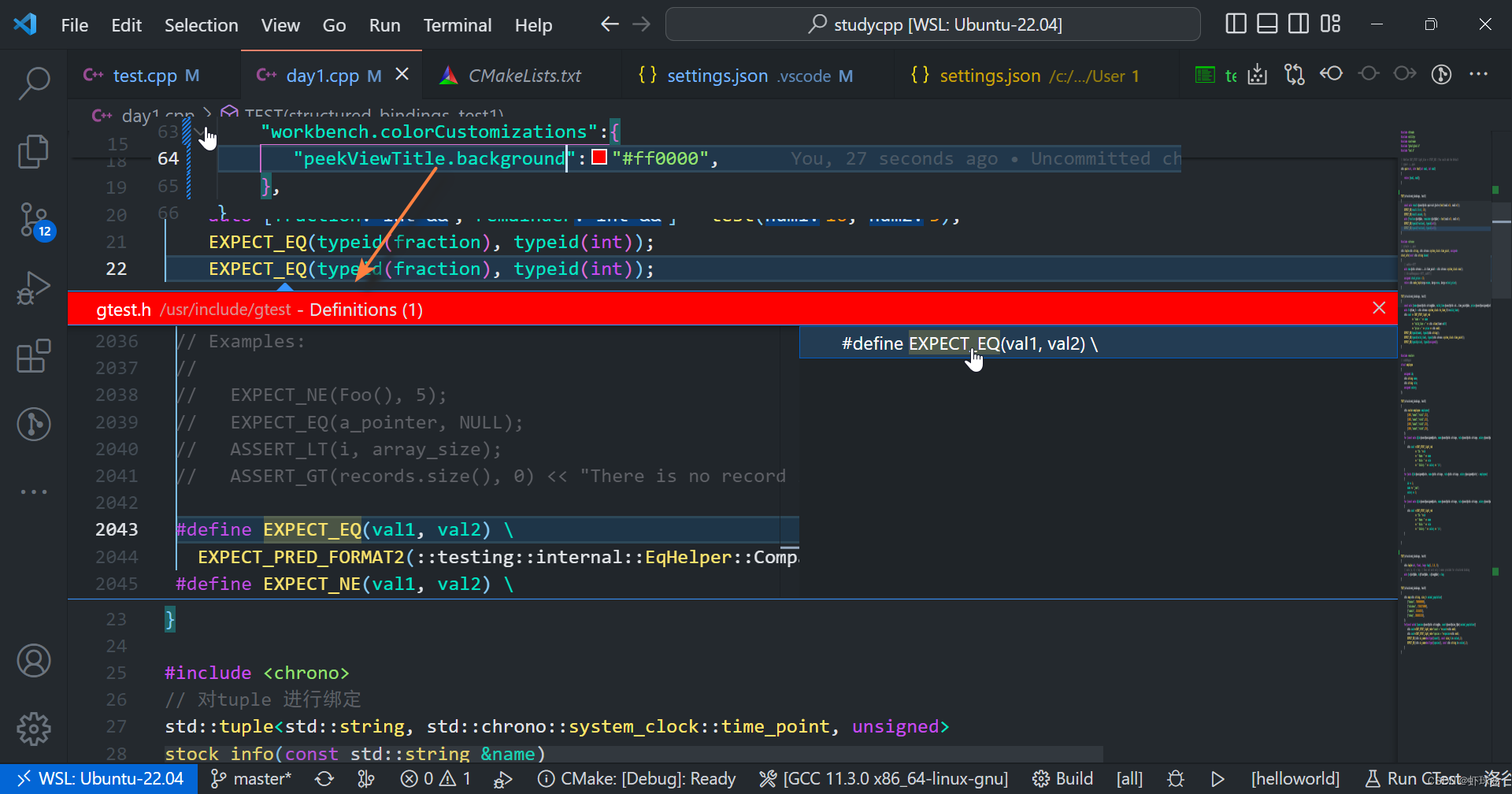The height and width of the screenshot is (794, 1512).
Task: Click the stock_info function line 28
Action: (355, 754)
